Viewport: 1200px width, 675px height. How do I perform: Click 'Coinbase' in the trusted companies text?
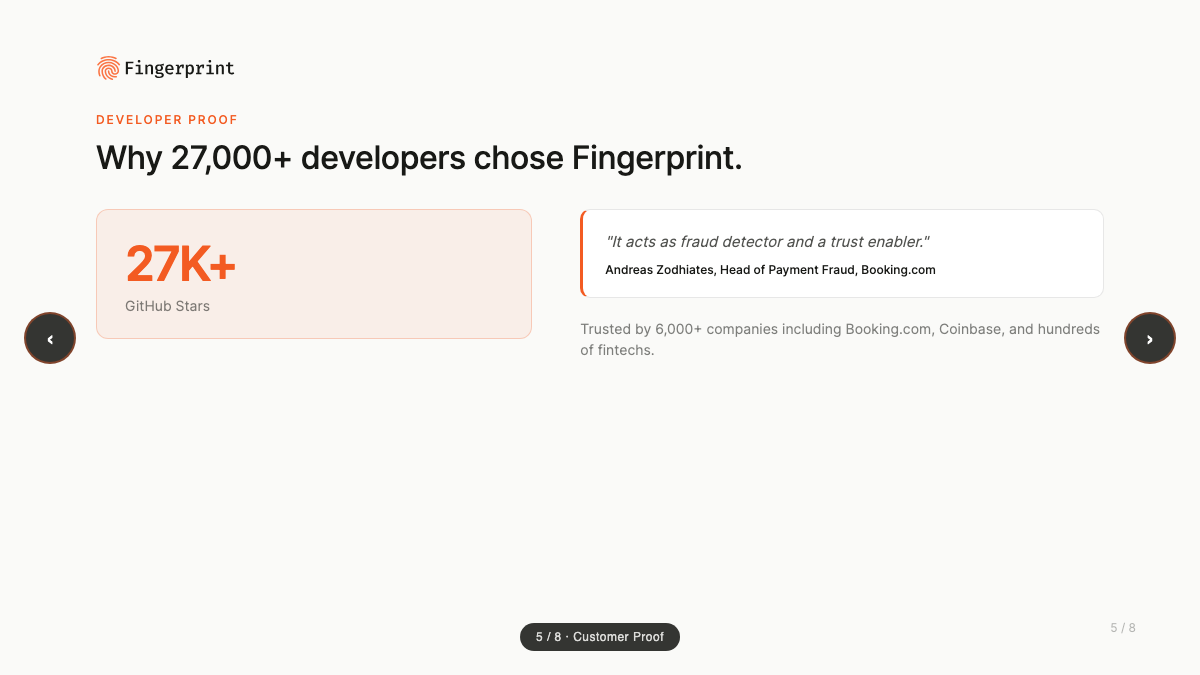[970, 329]
